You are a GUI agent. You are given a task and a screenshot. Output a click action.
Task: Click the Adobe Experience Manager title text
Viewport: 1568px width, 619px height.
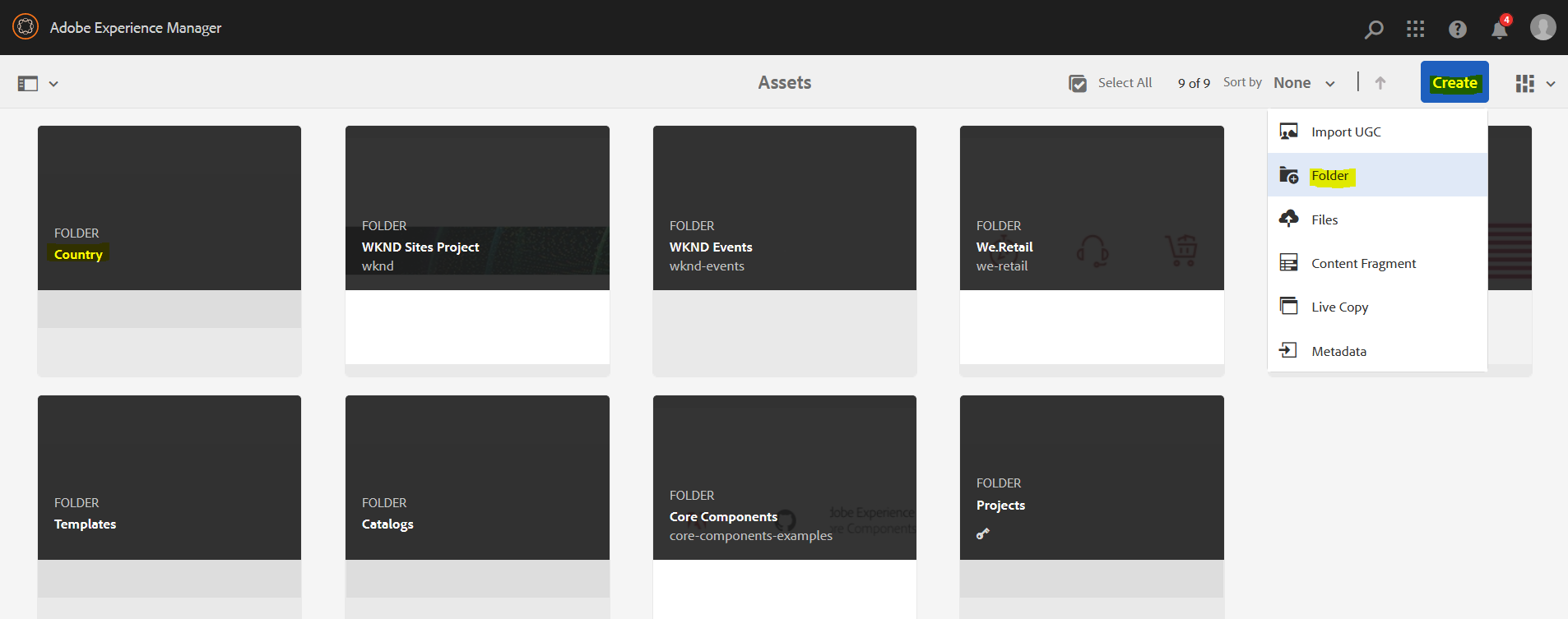click(136, 27)
